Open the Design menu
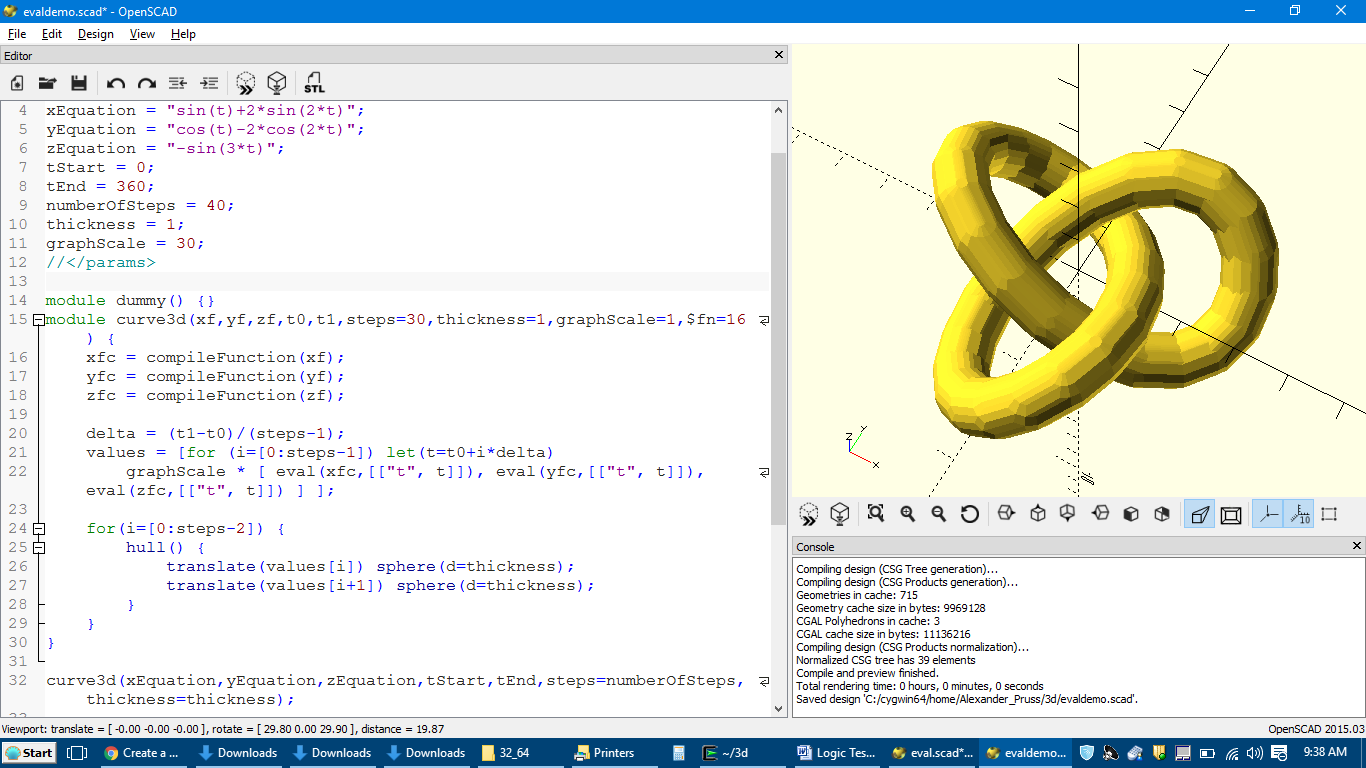 click(x=96, y=33)
